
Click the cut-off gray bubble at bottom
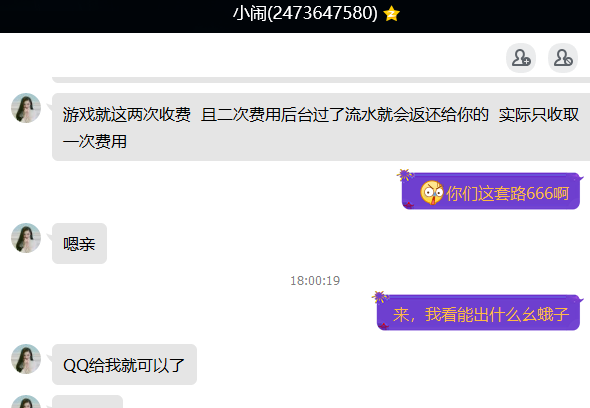[87, 402]
